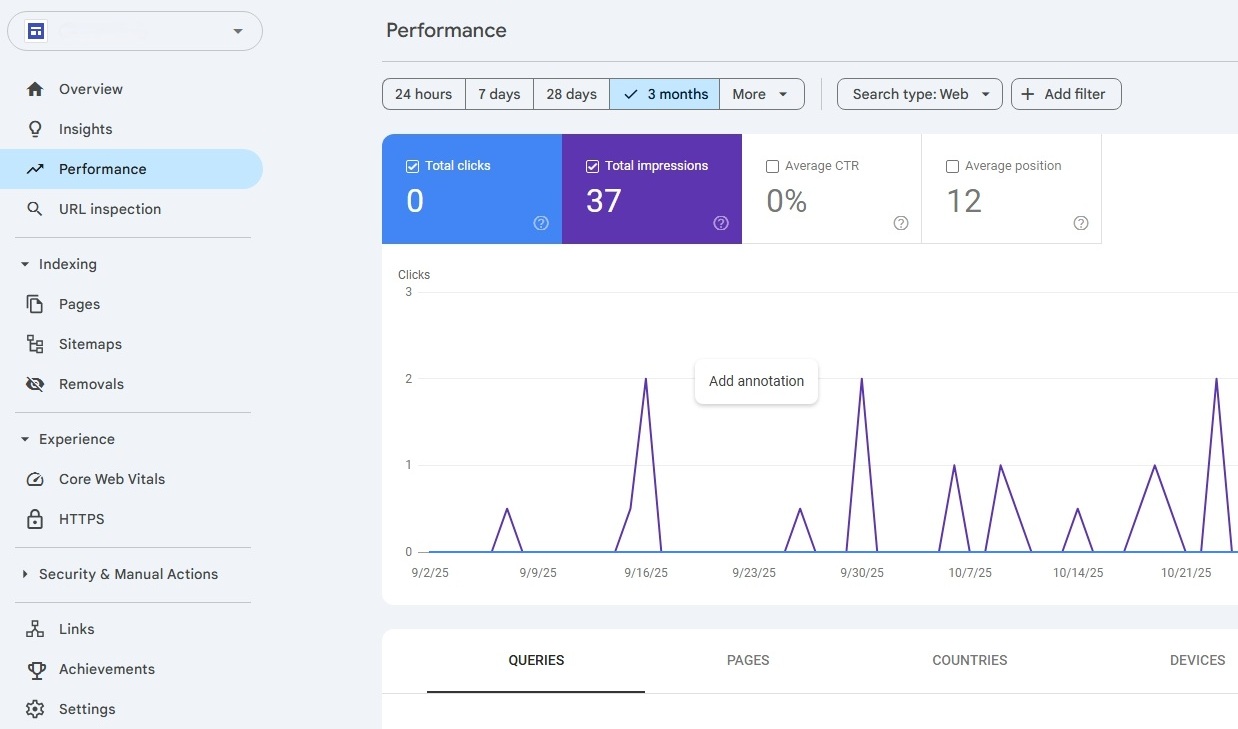
Task: Click the Achievements trophy icon
Action: 35,669
